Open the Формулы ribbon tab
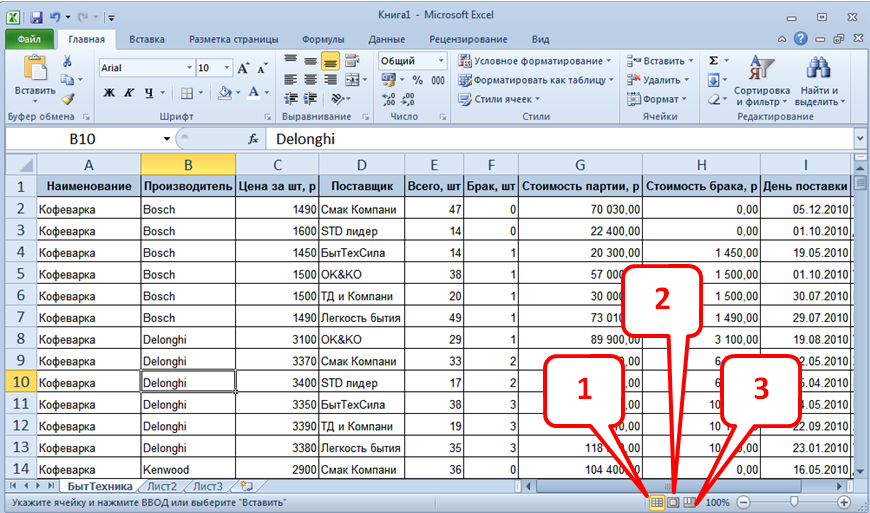 [x=322, y=40]
